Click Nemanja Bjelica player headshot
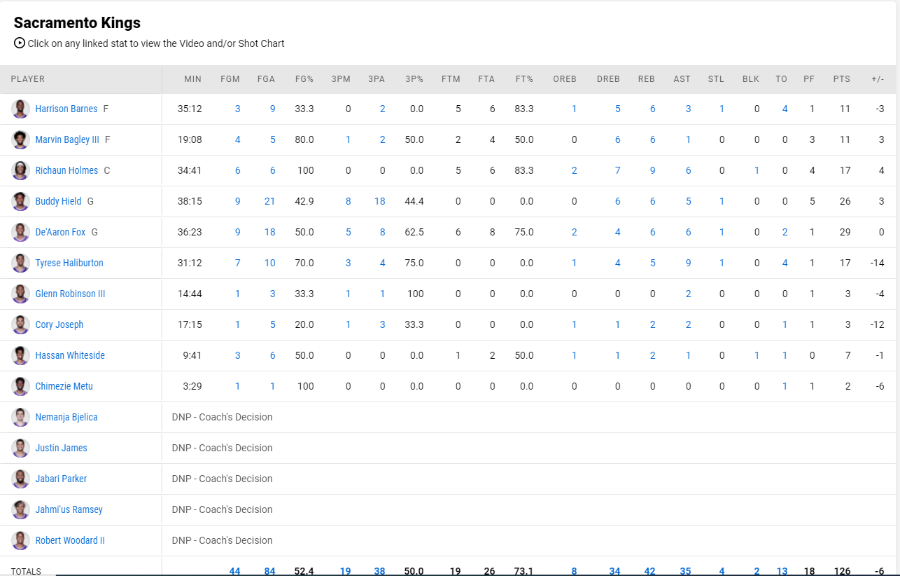The height and width of the screenshot is (576, 900). tap(21, 417)
